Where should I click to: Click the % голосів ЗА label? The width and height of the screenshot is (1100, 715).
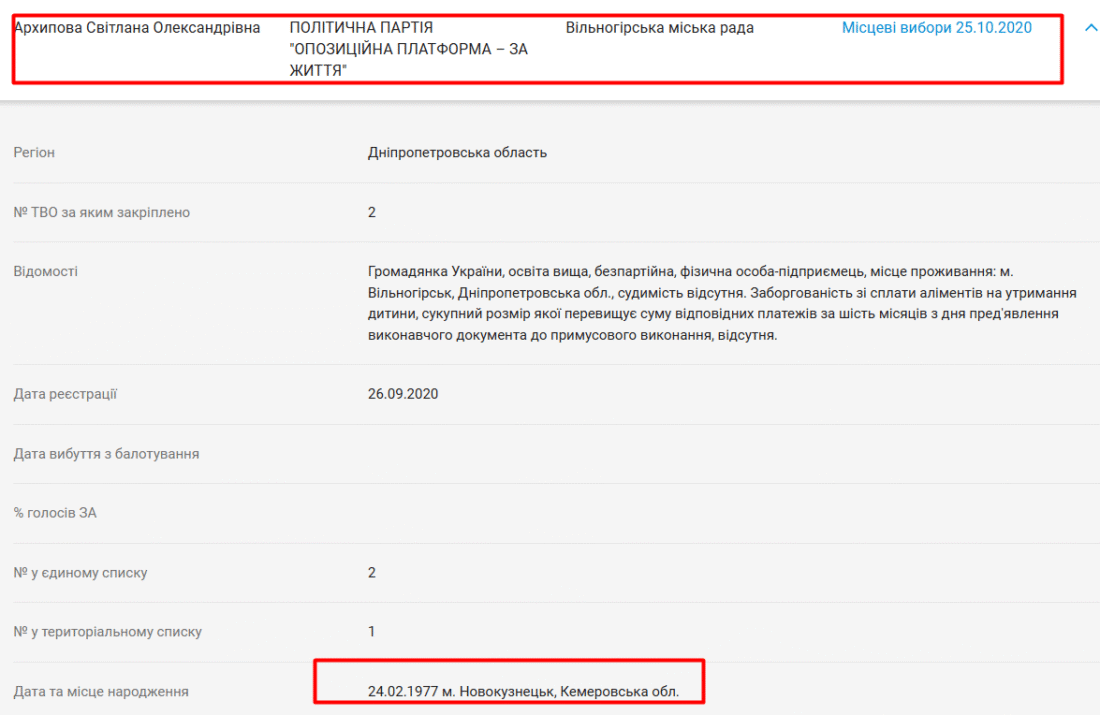click(55, 513)
